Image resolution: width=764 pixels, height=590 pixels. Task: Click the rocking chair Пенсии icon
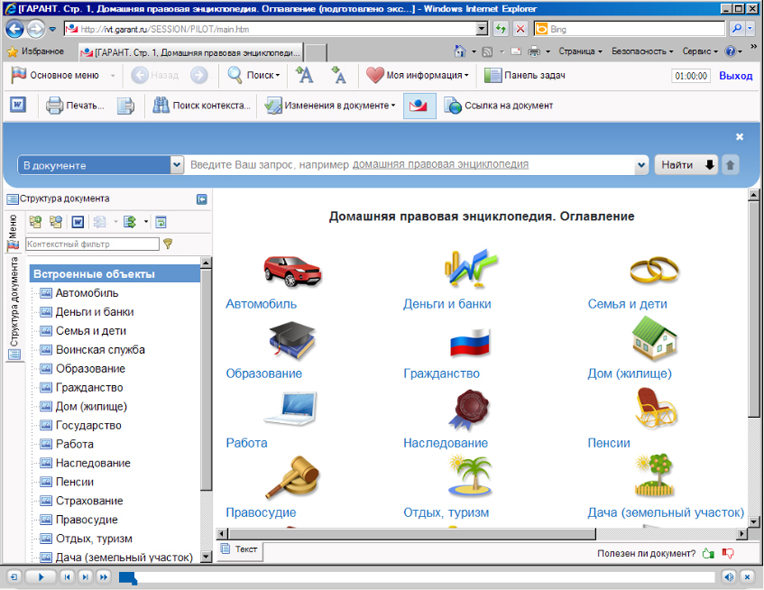pyautogui.click(x=656, y=408)
